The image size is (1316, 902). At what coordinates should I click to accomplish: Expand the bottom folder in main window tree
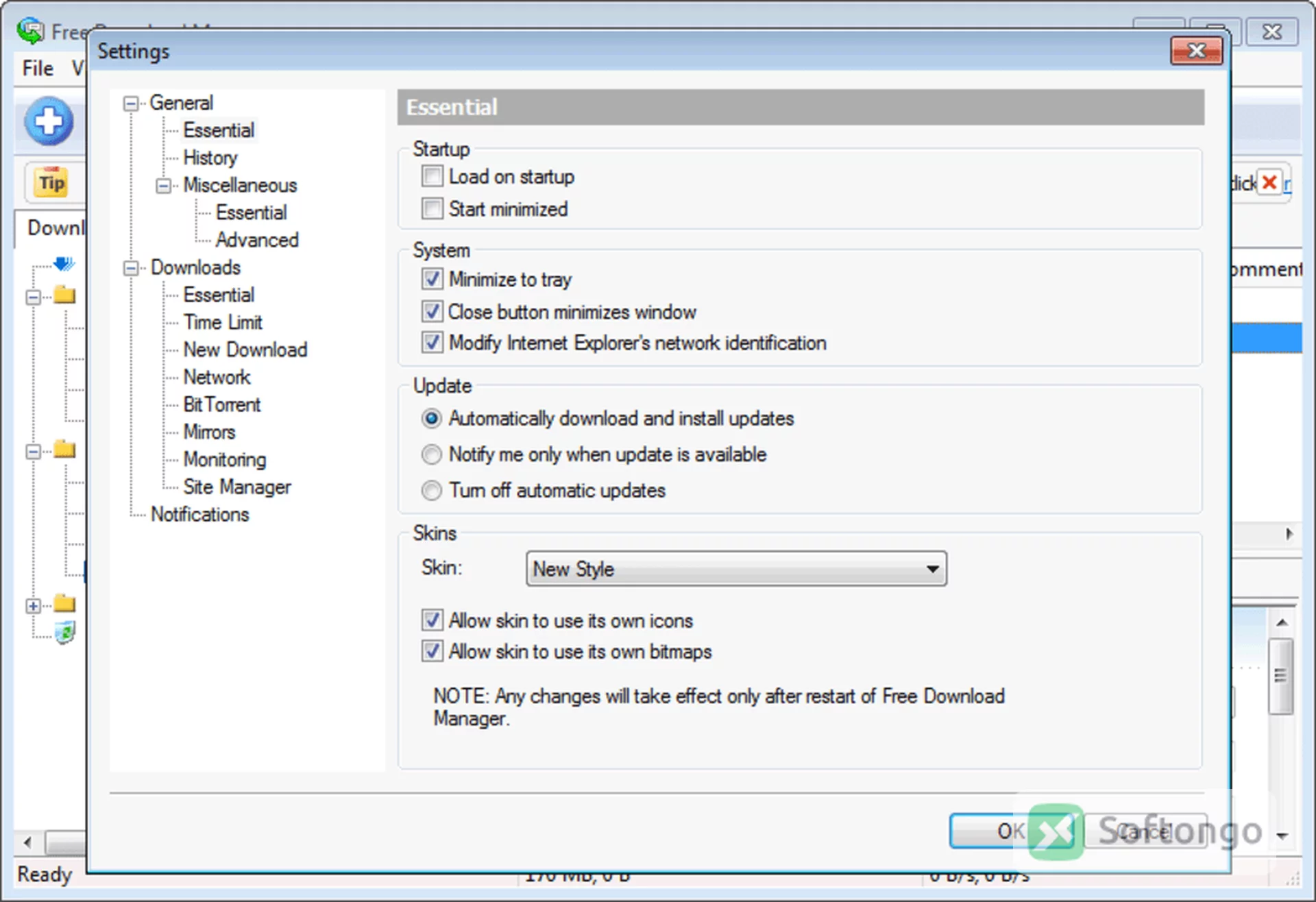click(33, 606)
